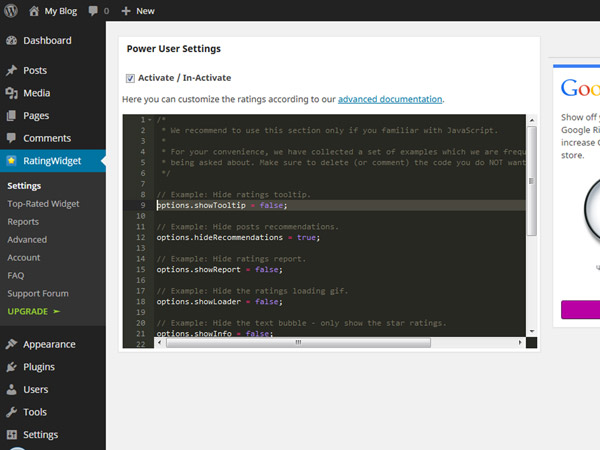This screenshot has height=450, width=600.
Task: Click the green arrow next to UPGRADE
Action: pos(57,311)
